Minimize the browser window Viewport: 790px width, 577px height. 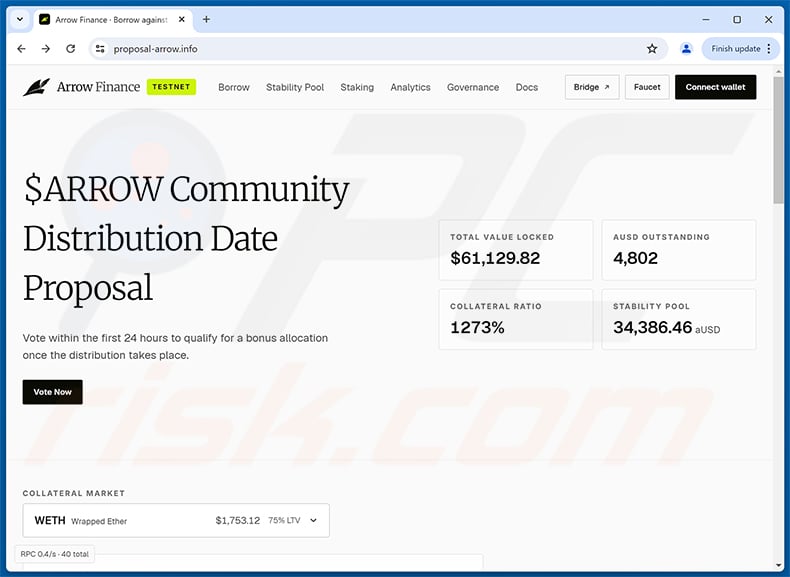(706, 20)
